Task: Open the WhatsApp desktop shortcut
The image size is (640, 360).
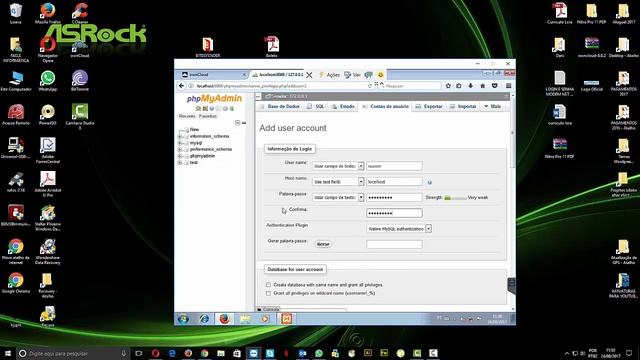Action: [x=48, y=81]
